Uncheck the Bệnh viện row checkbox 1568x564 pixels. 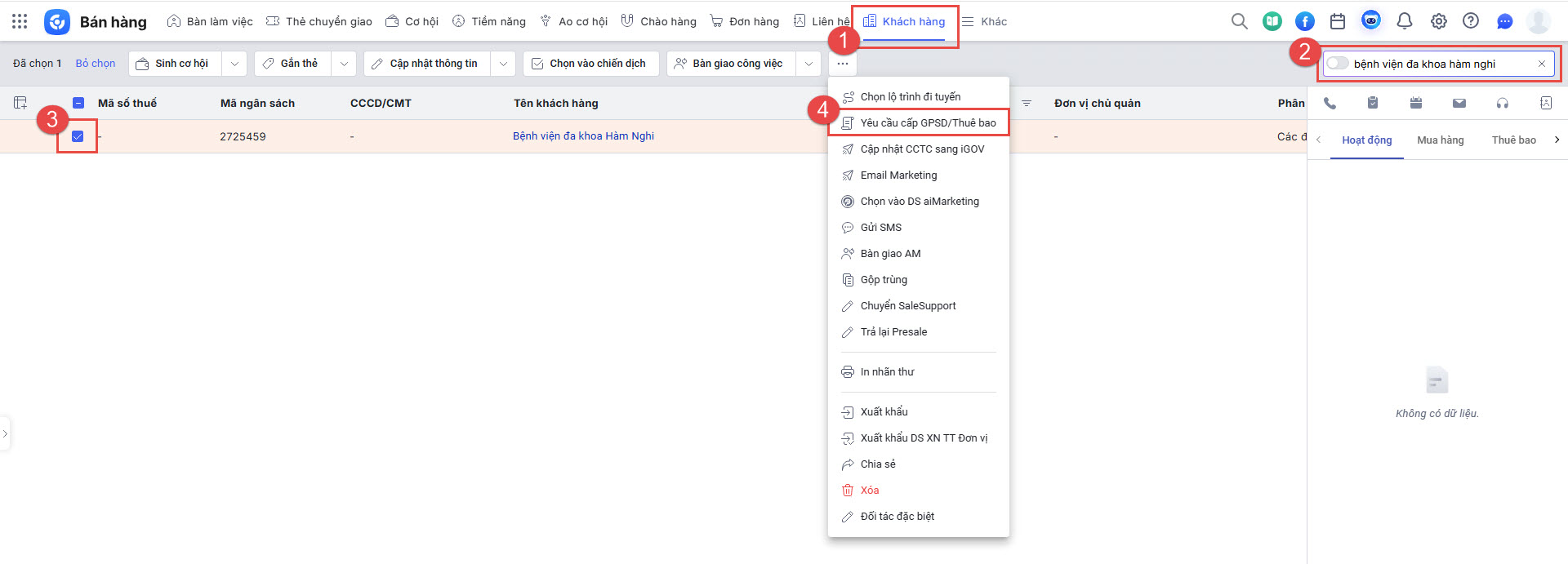click(x=78, y=136)
